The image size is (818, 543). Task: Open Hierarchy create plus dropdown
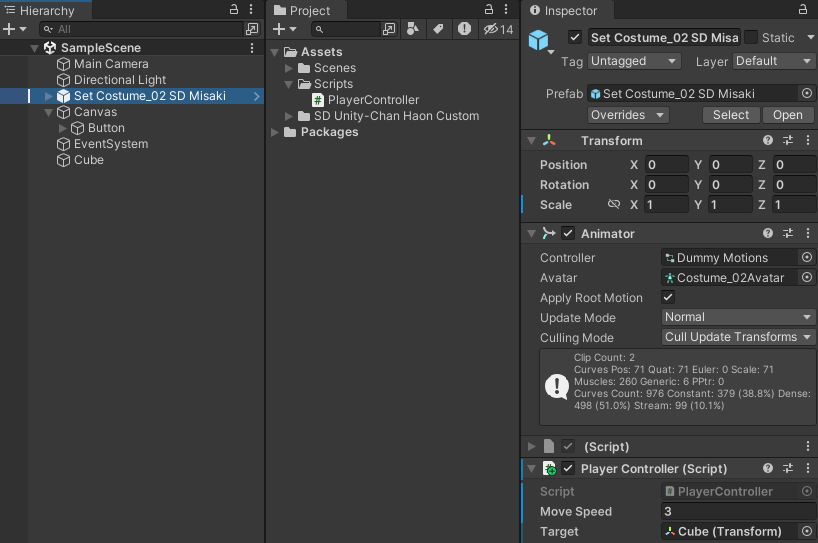pos(14,29)
